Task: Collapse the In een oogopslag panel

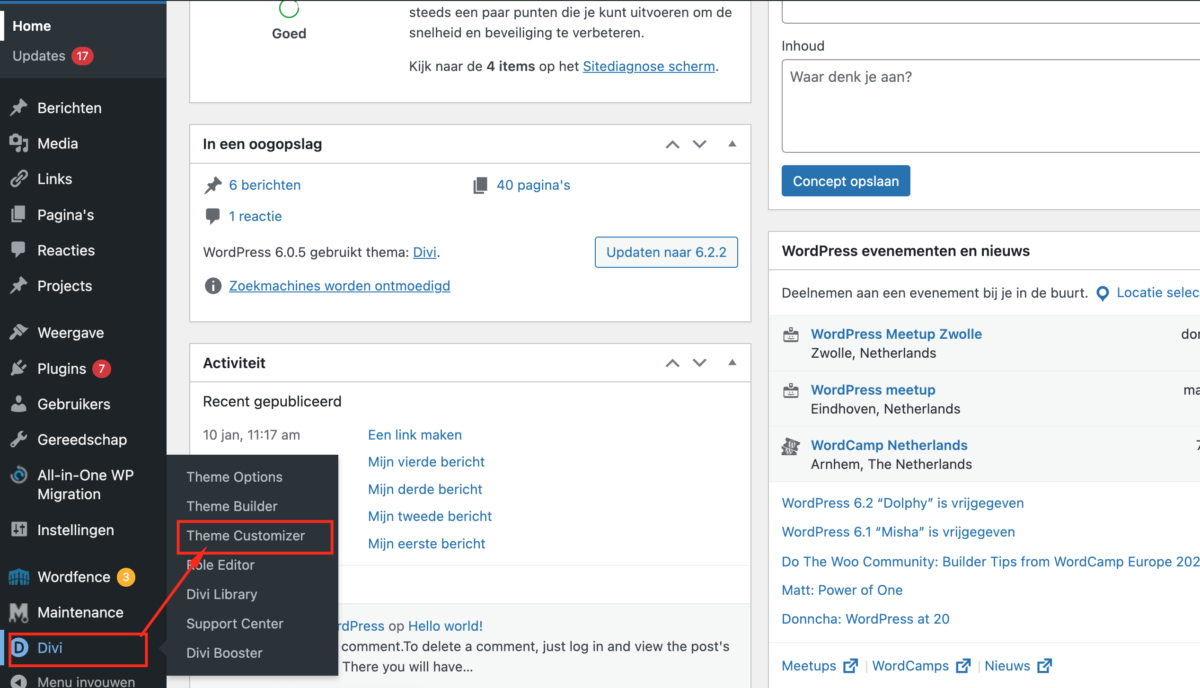Action: 732,144
